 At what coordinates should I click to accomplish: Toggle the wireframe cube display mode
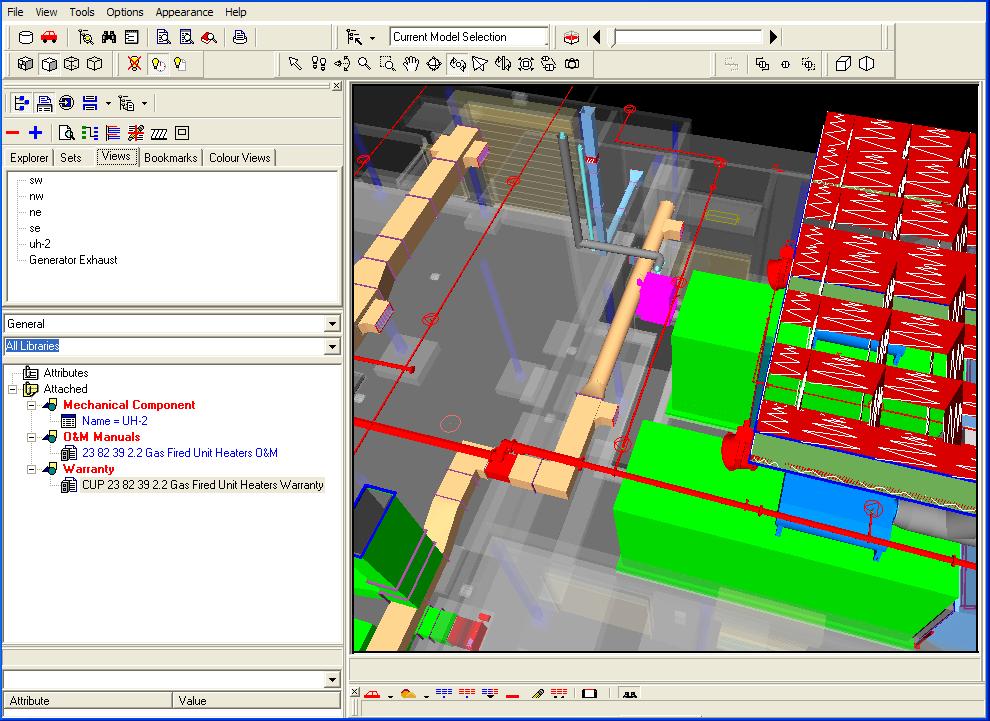tap(71, 64)
